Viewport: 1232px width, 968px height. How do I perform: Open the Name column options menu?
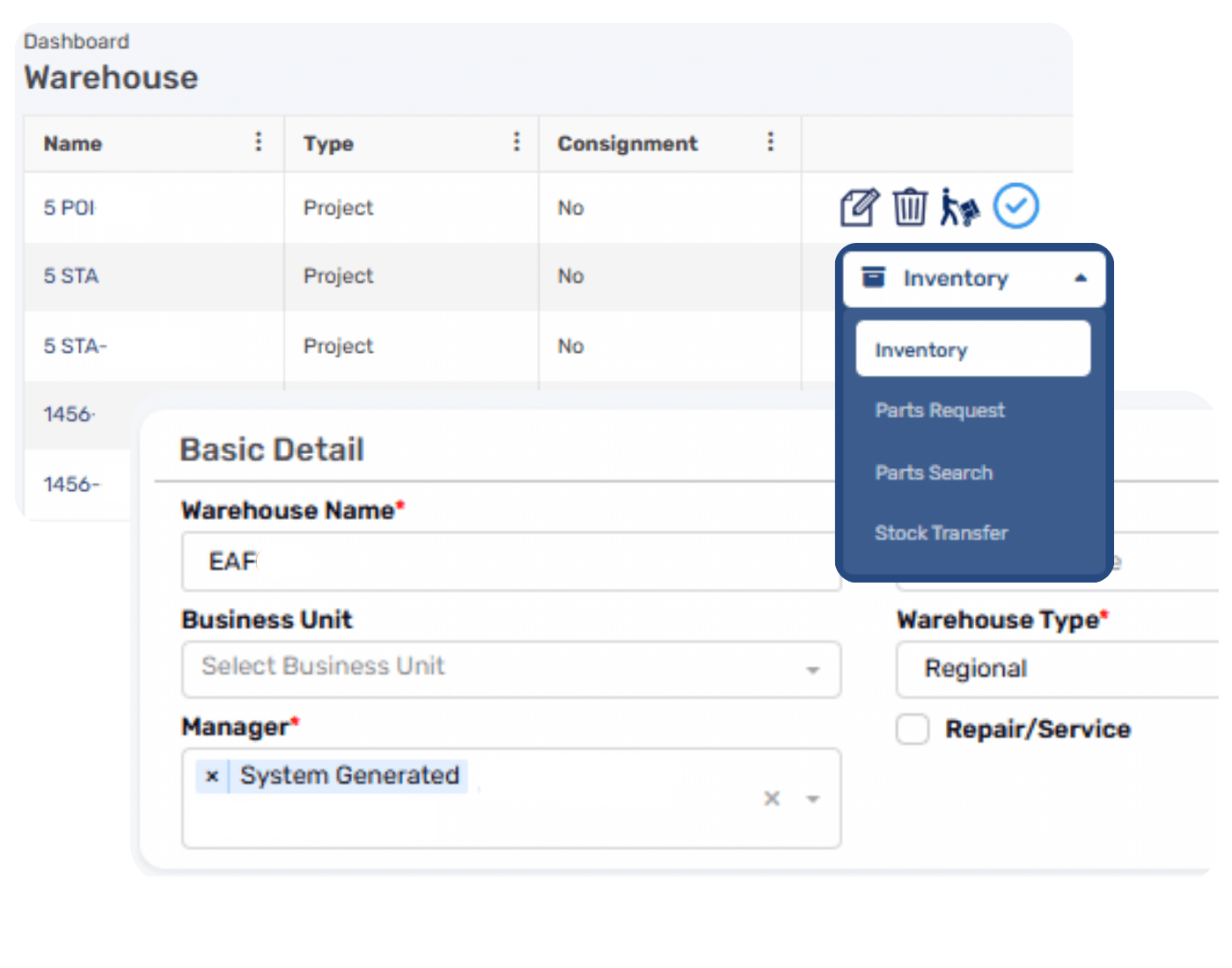258,142
